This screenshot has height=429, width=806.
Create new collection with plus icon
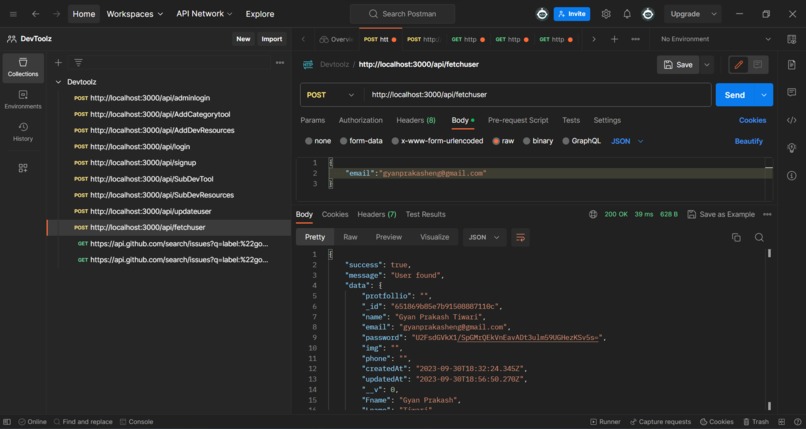coord(58,63)
